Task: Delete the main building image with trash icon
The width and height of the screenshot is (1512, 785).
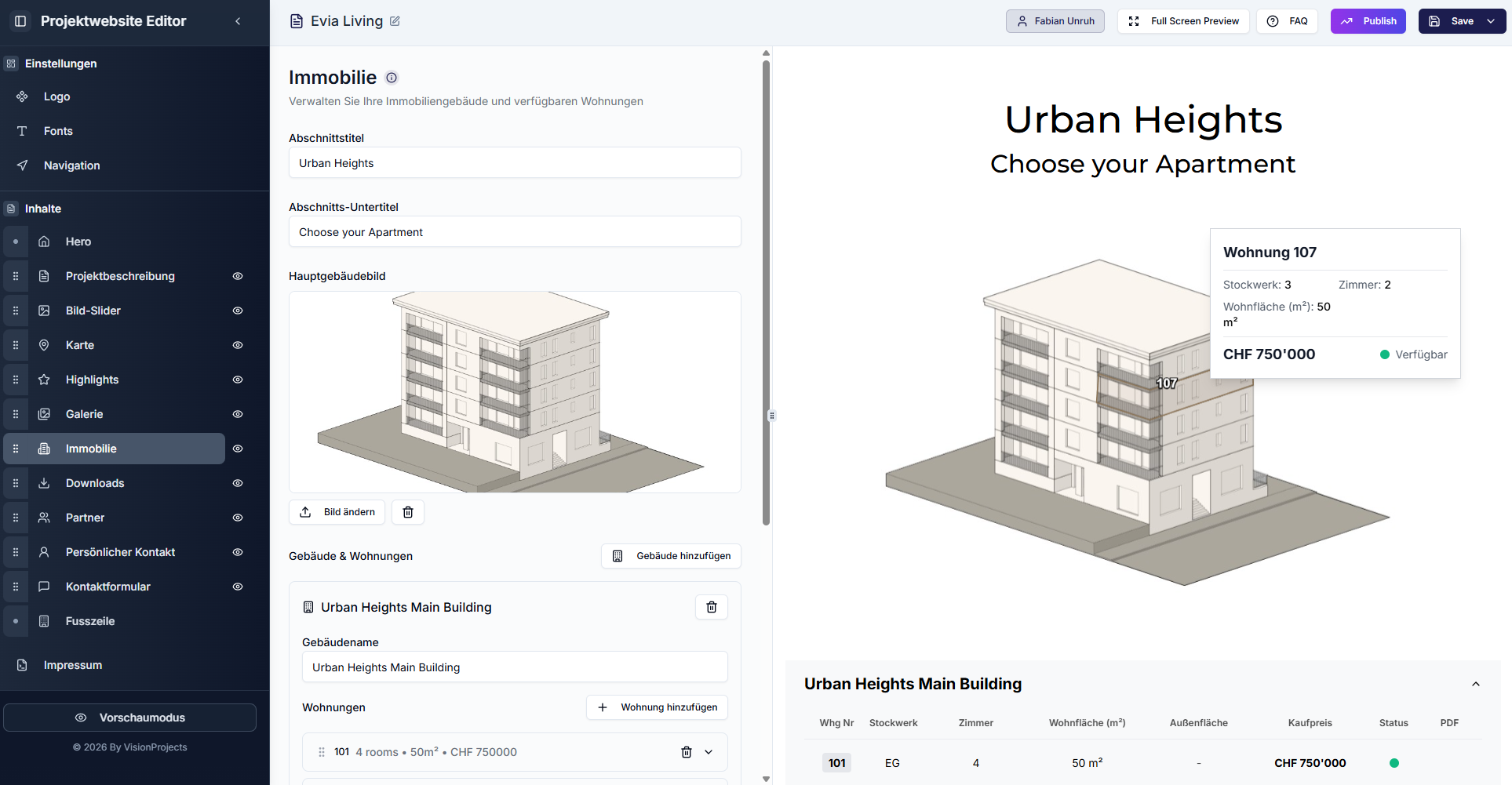Action: pyautogui.click(x=408, y=512)
